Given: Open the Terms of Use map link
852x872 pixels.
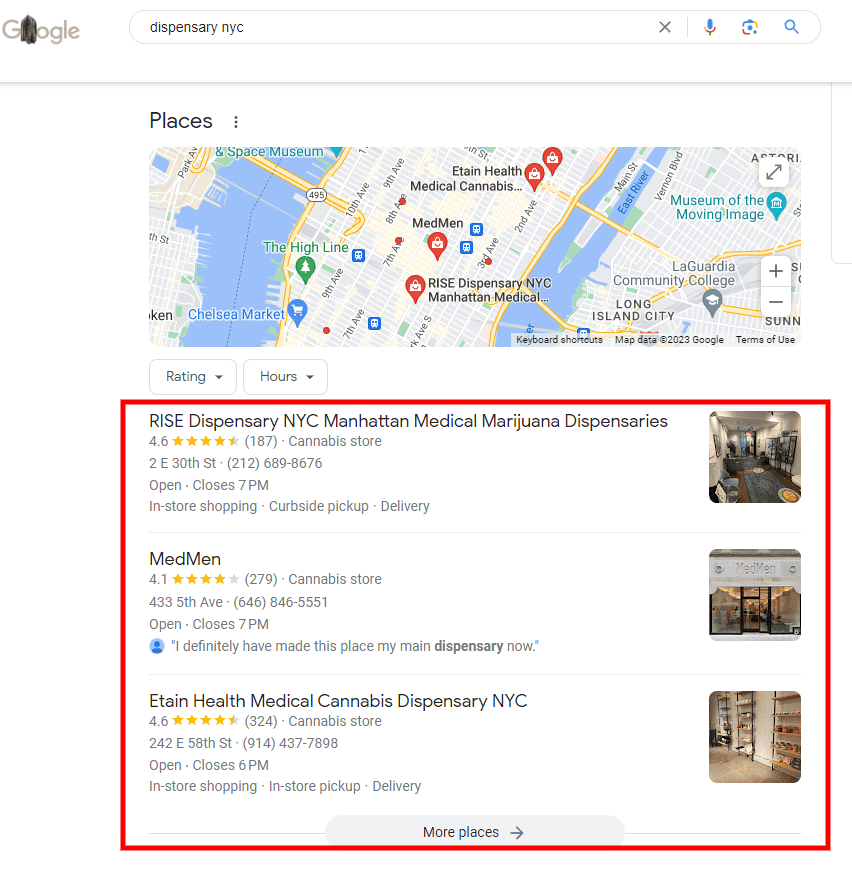Looking at the screenshot, I should [x=765, y=340].
